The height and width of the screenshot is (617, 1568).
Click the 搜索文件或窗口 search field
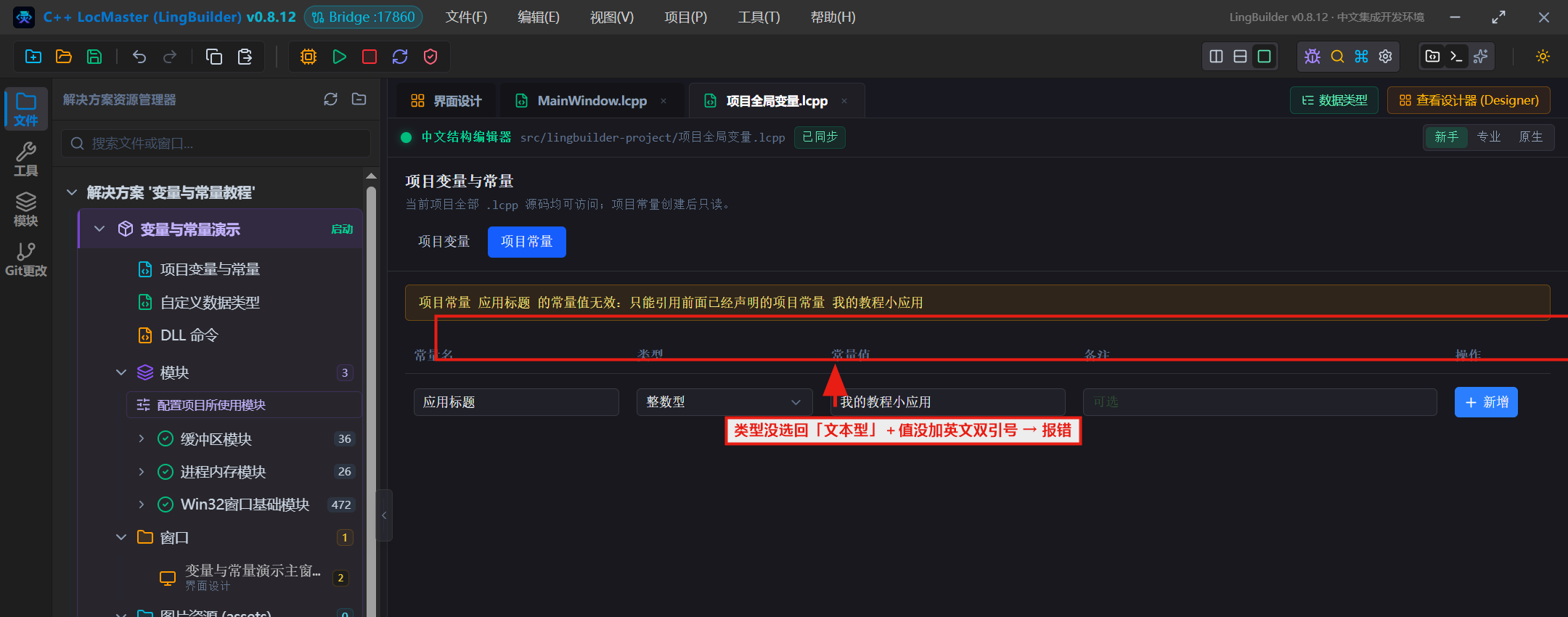pos(216,144)
